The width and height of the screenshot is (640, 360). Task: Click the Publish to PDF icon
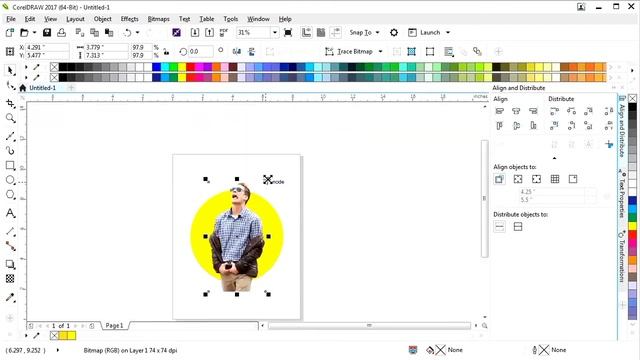pyautogui.click(x=224, y=33)
